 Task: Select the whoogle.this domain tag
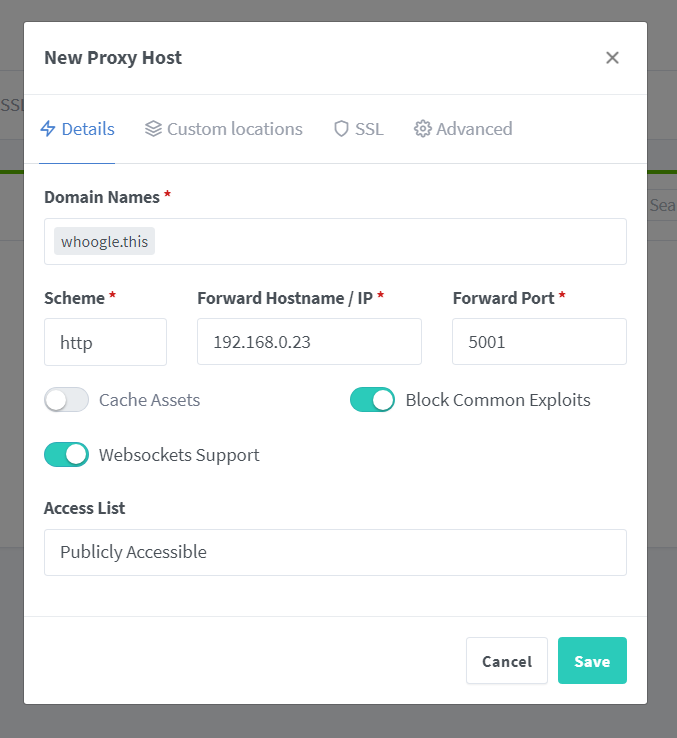pyautogui.click(x=105, y=242)
